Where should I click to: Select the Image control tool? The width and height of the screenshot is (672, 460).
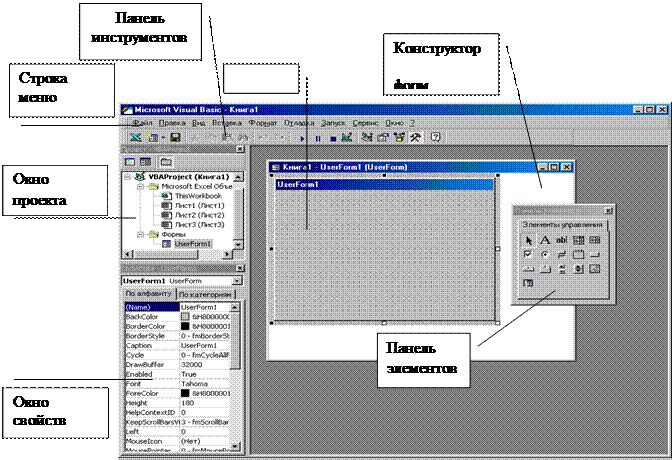(x=595, y=269)
